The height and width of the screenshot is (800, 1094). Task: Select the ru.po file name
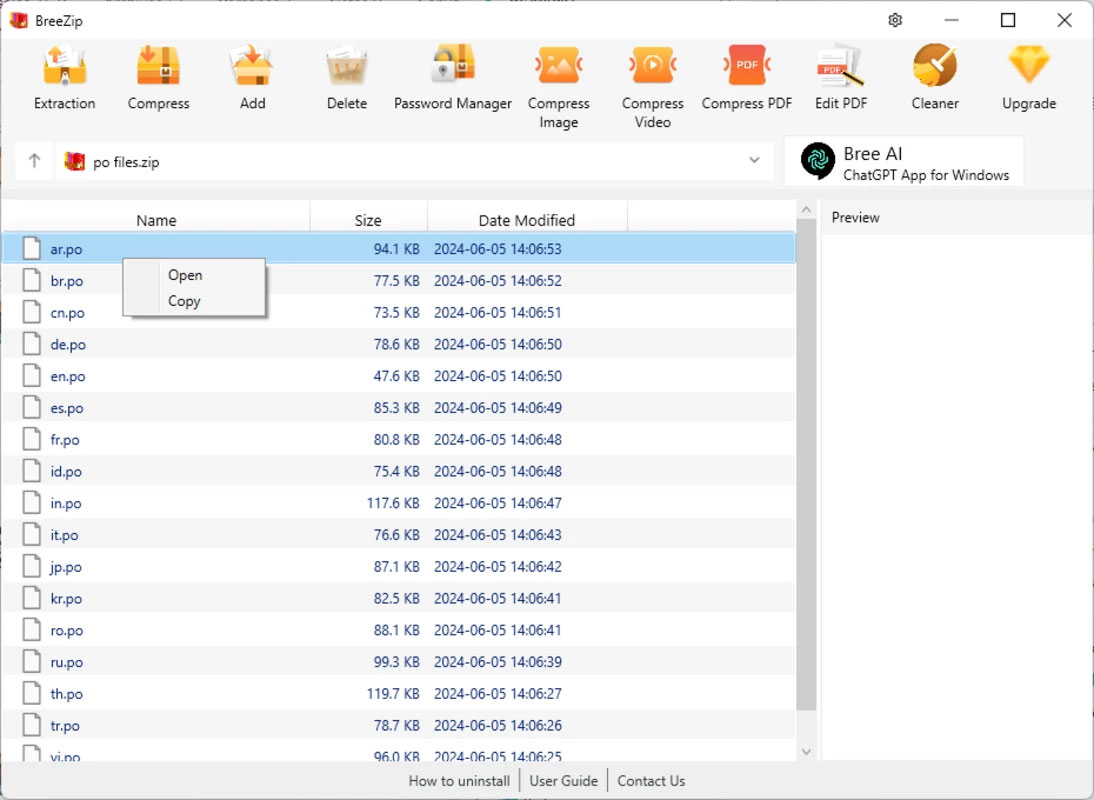[66, 662]
